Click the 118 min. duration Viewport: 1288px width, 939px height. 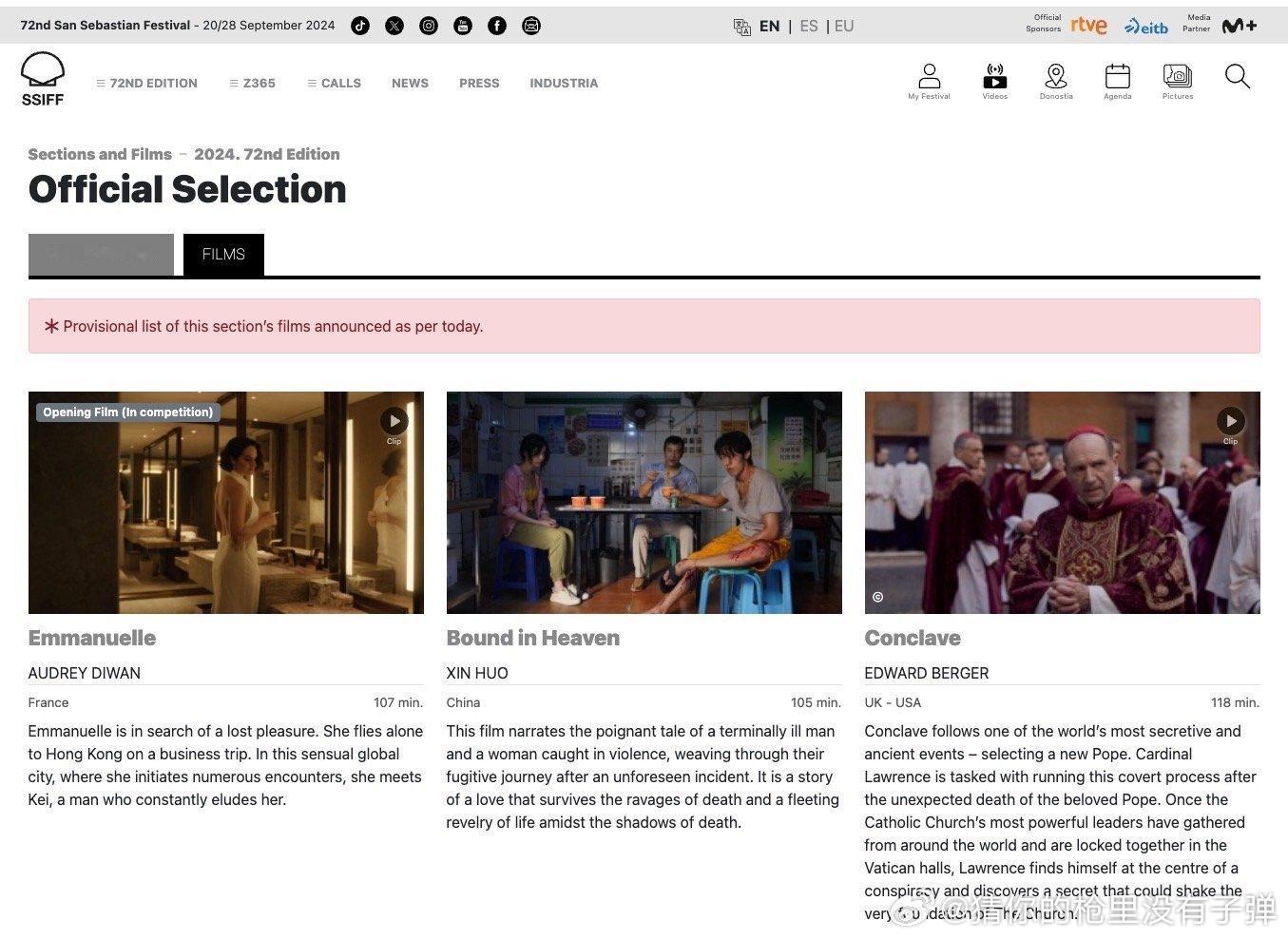tap(1235, 702)
